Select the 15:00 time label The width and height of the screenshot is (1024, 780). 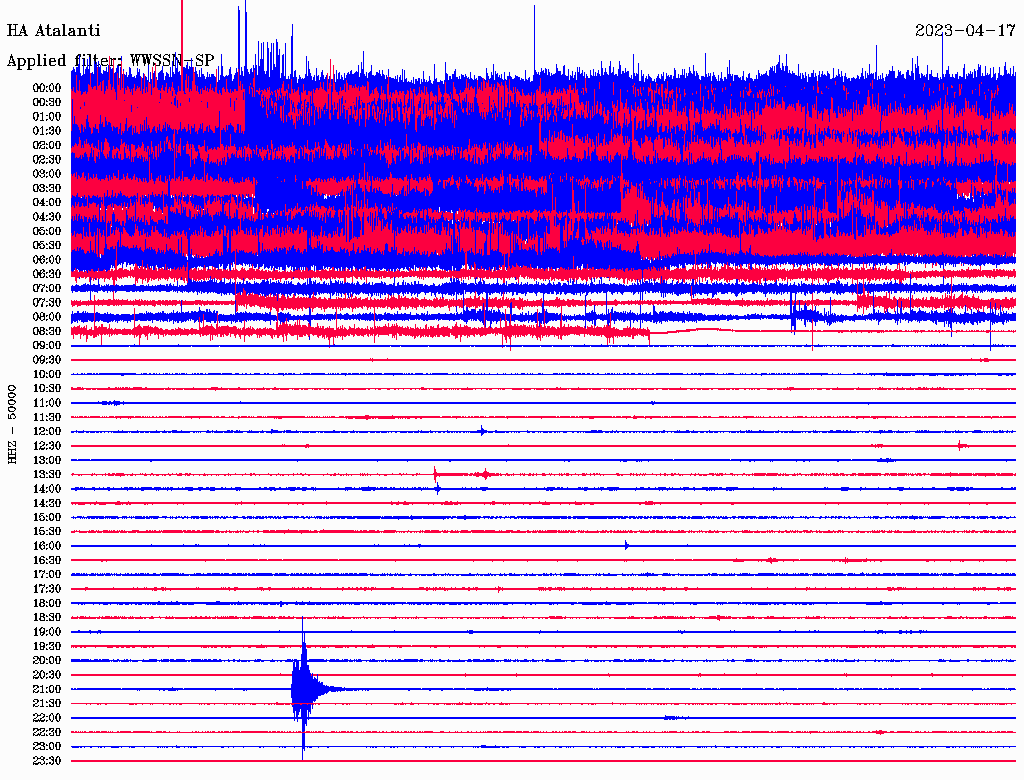[x=47, y=517]
